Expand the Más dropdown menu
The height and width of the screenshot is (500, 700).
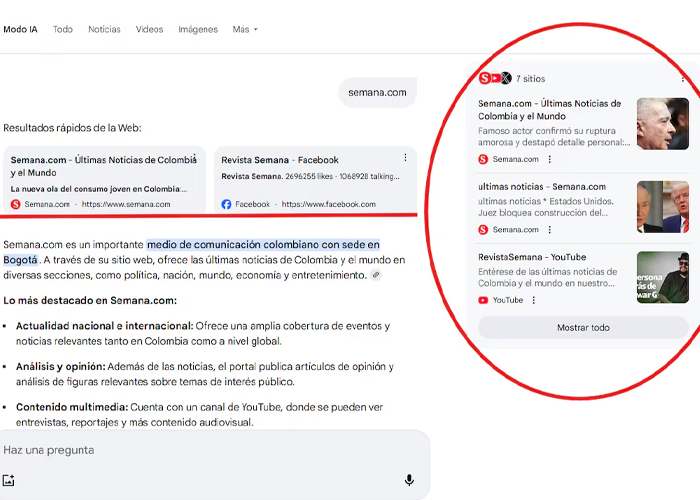tap(245, 29)
